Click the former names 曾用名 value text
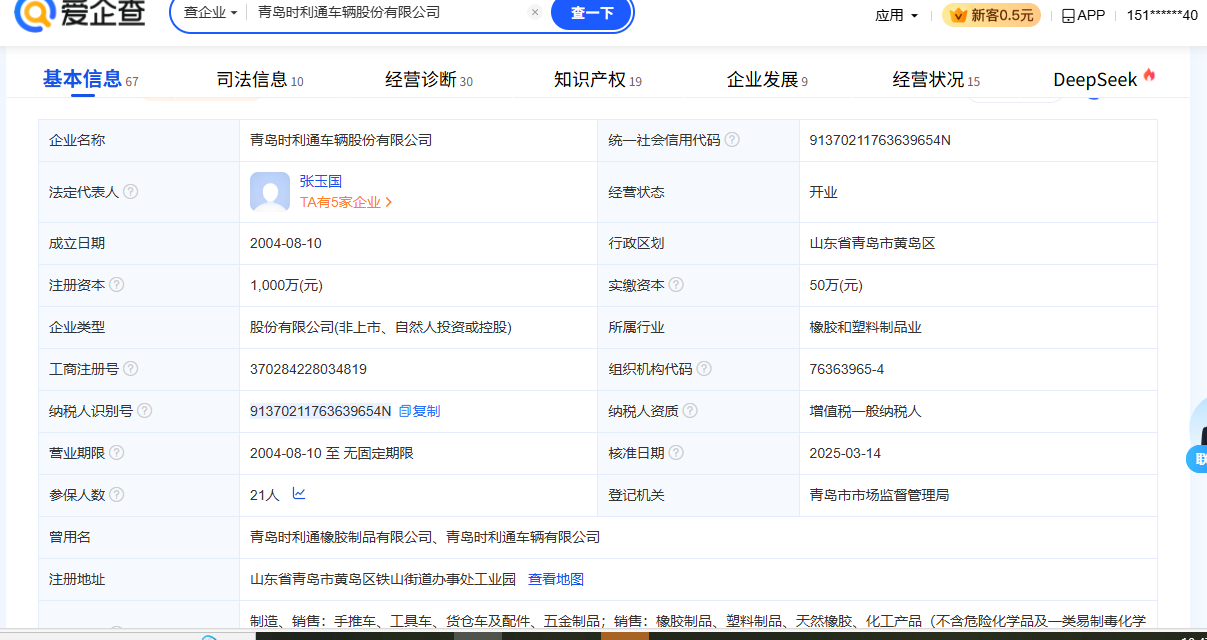The image size is (1207, 640). coord(425,537)
